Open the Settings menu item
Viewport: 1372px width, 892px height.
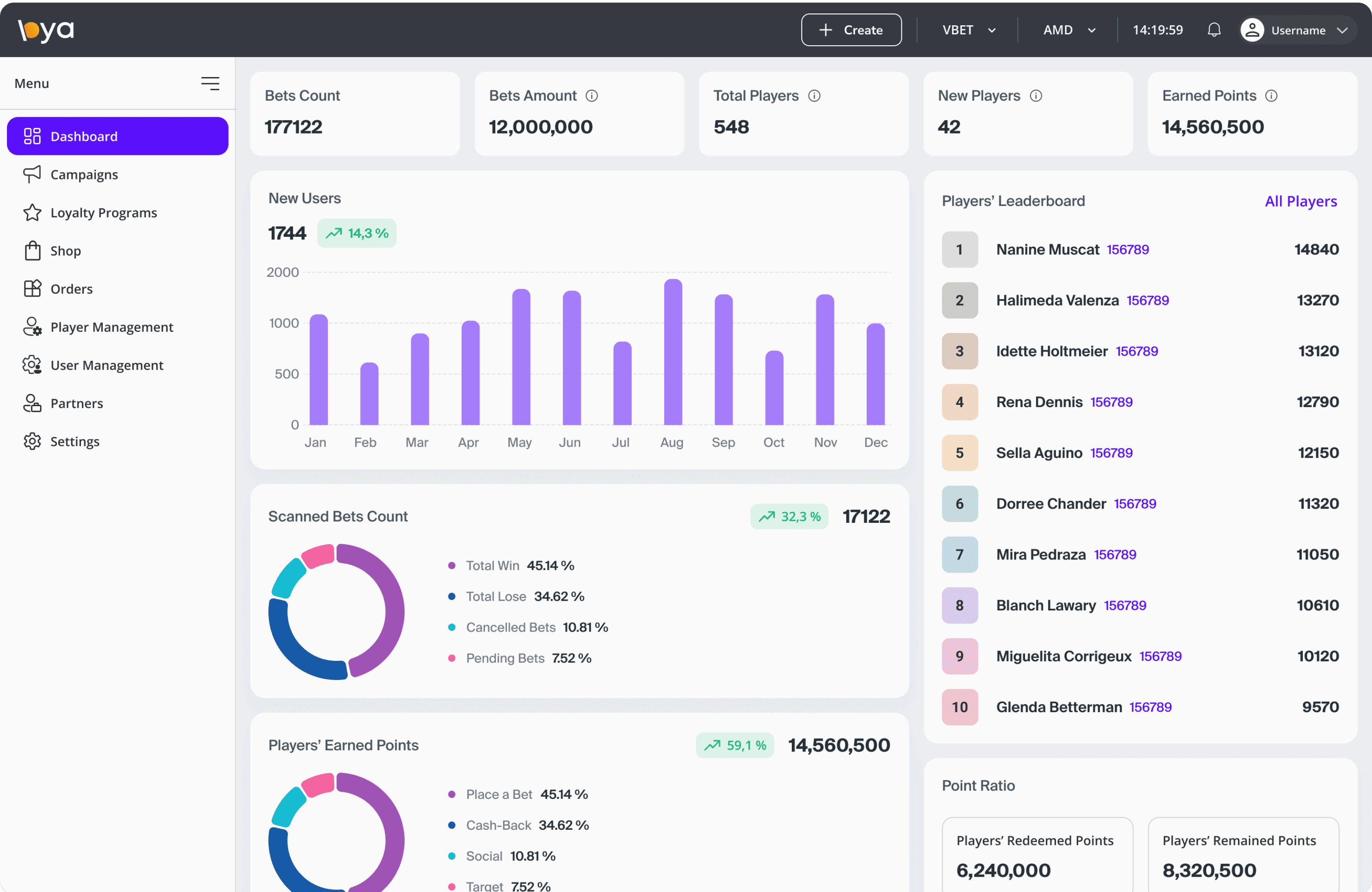click(75, 441)
